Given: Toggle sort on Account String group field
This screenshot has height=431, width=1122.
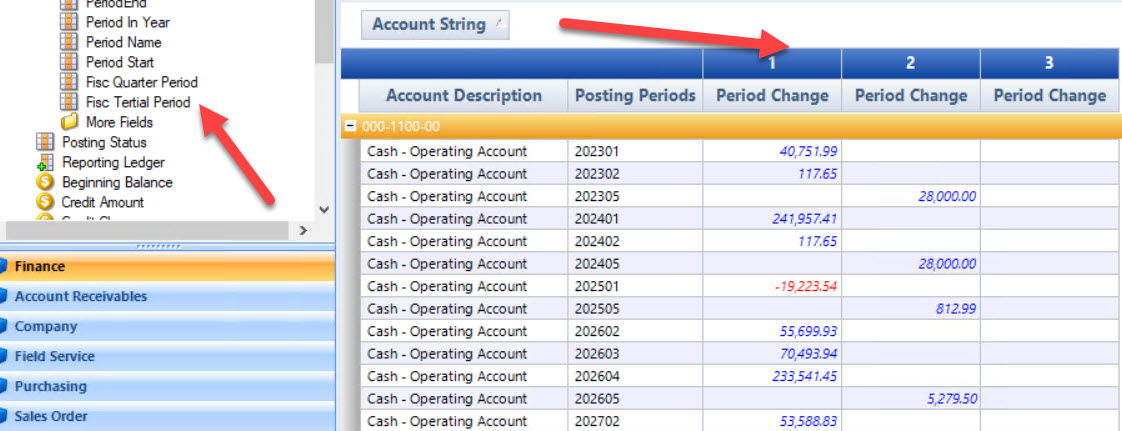Looking at the screenshot, I should click(435, 24).
